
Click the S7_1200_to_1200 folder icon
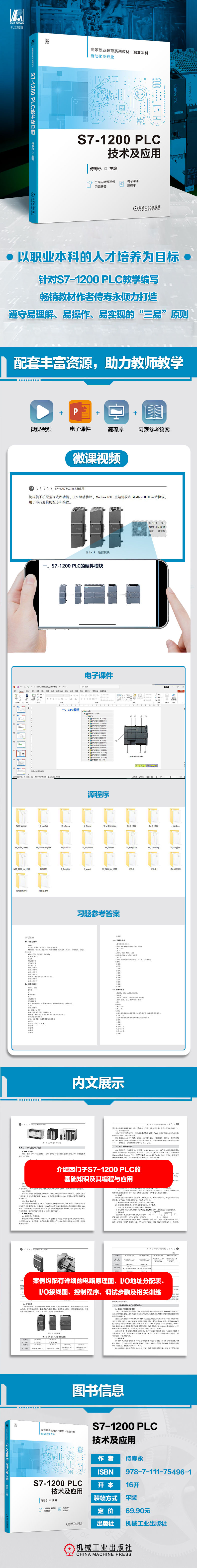click(x=109, y=859)
